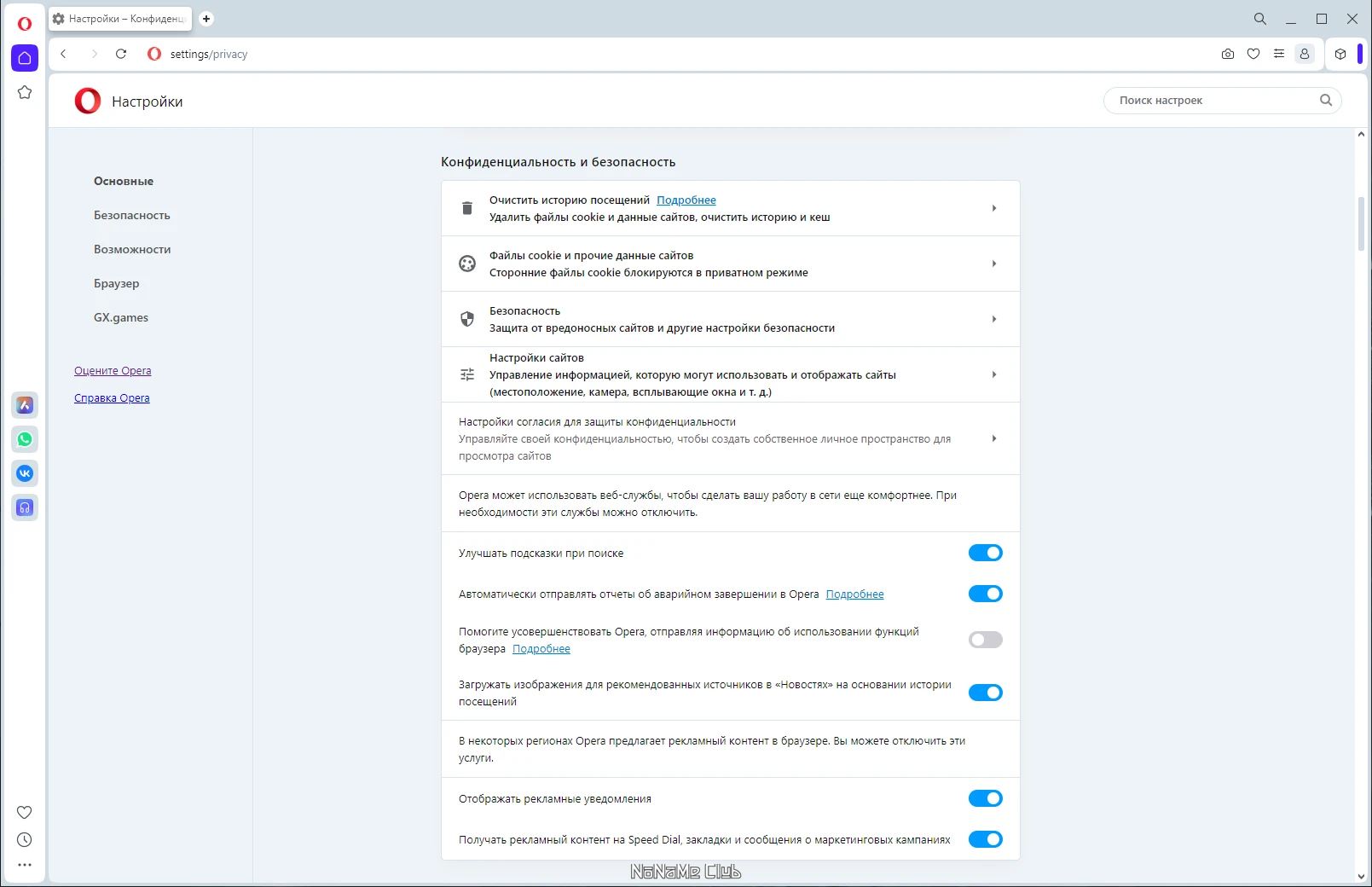
Task: Click the scrollbar up arrow
Action: (x=1361, y=134)
